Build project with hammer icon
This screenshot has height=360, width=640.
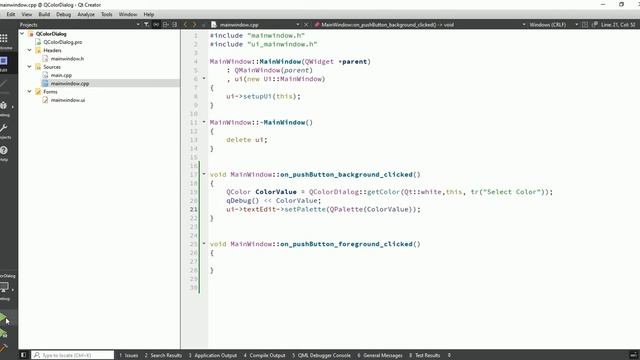[3, 348]
